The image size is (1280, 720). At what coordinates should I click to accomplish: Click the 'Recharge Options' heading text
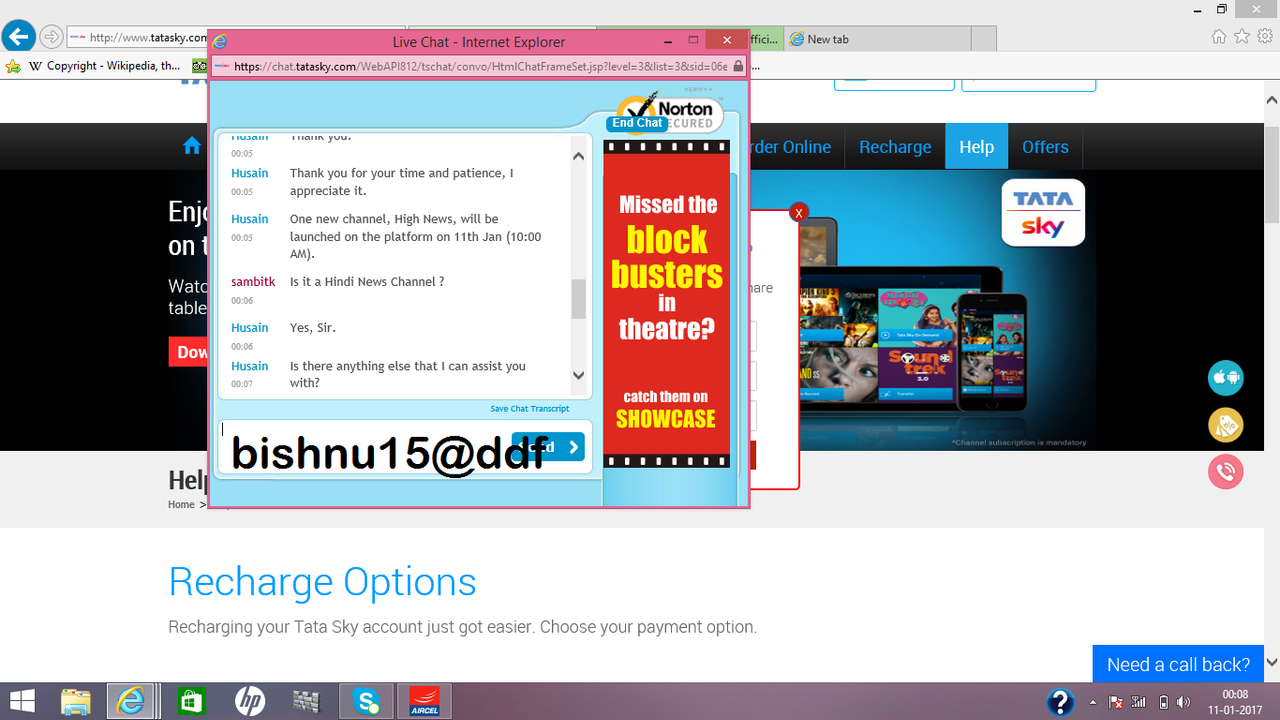click(322, 582)
